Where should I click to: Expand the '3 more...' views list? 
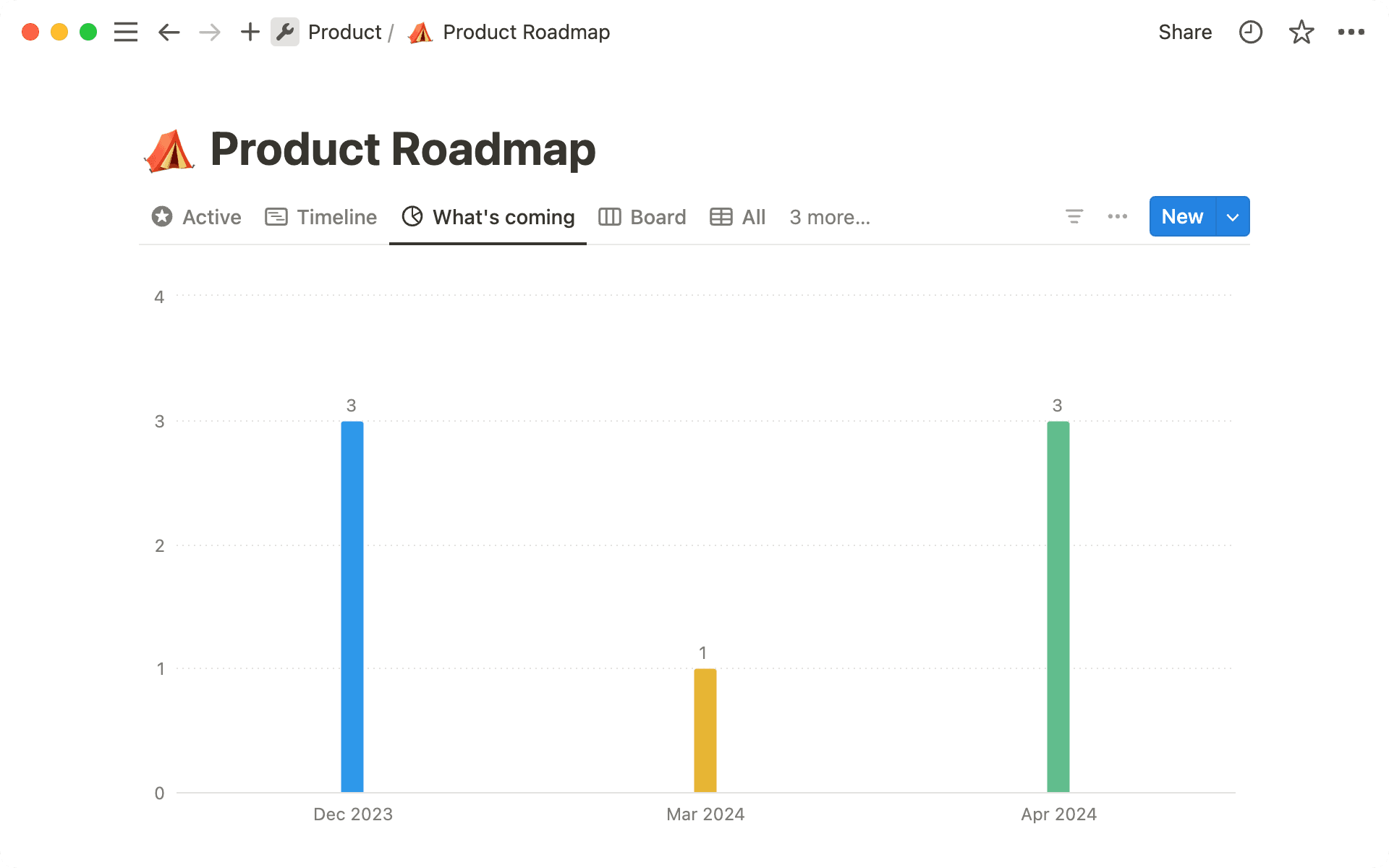click(829, 216)
